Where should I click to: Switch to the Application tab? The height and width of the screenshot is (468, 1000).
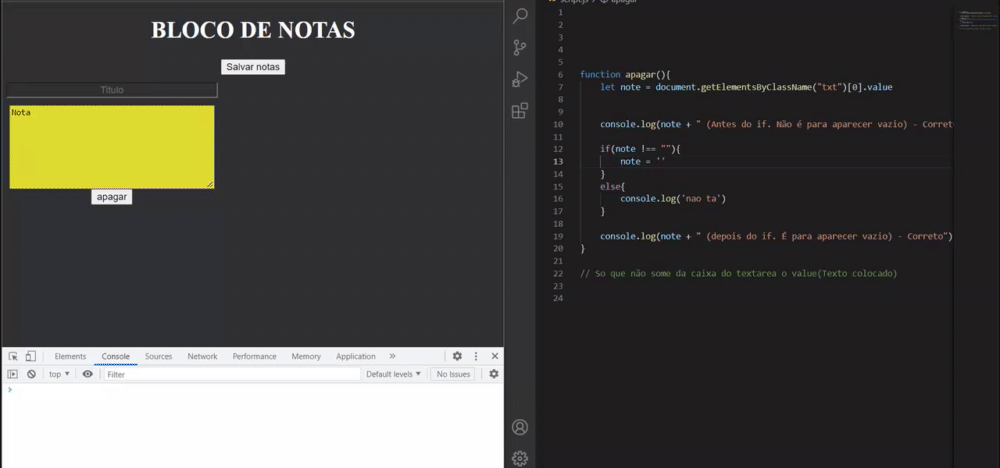[x=356, y=356]
